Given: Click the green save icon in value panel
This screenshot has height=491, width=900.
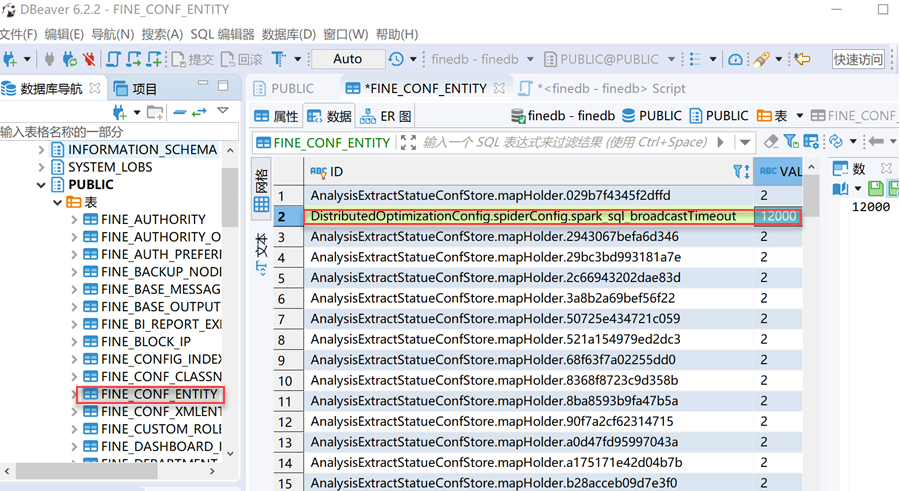Looking at the screenshot, I should (x=875, y=188).
